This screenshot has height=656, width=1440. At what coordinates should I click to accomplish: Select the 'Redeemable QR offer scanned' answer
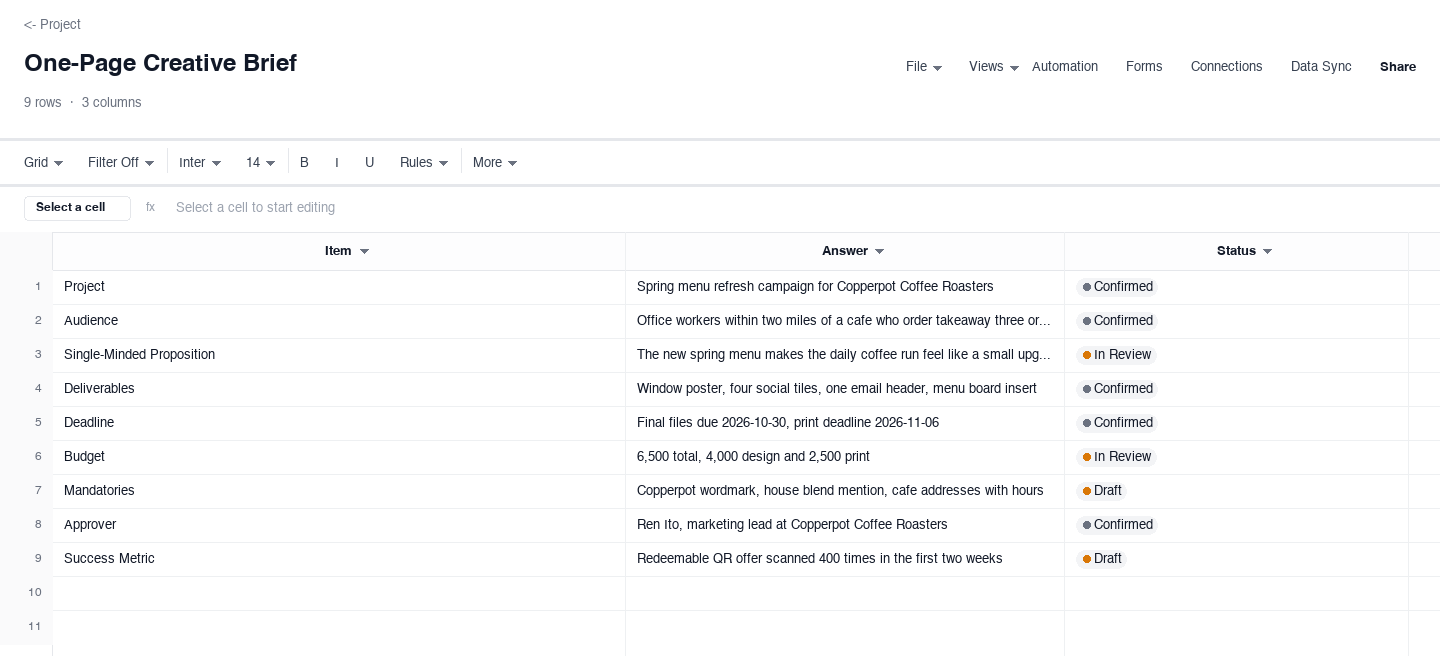[x=845, y=559]
